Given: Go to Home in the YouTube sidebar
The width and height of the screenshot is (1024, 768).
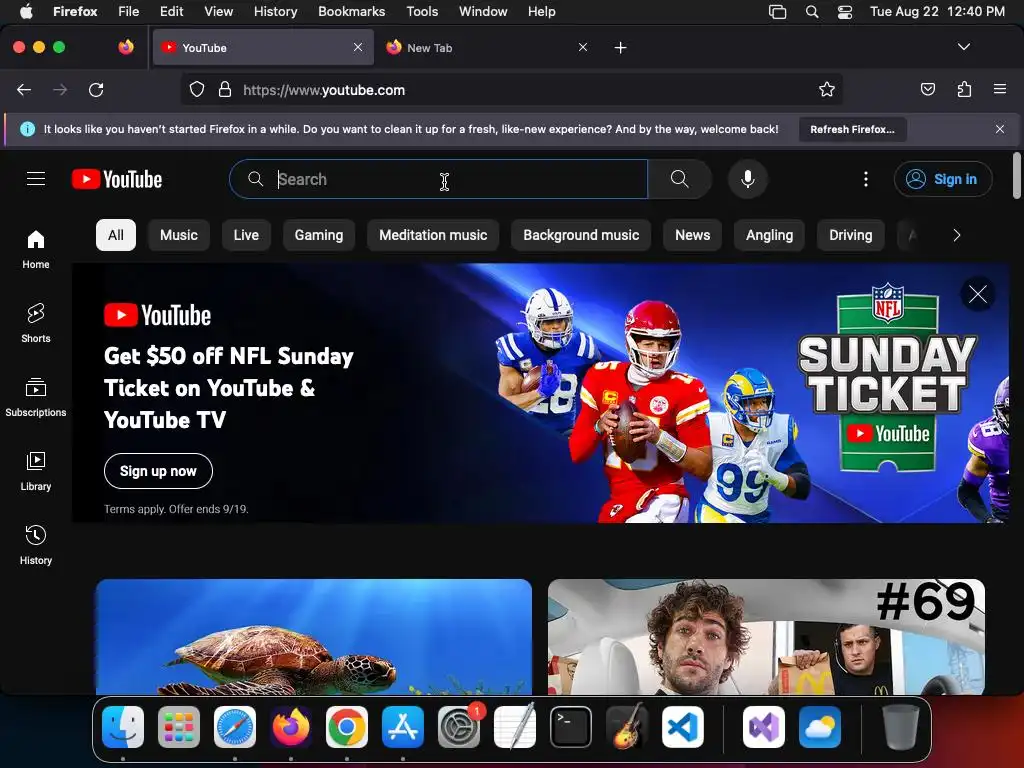Looking at the screenshot, I should pyautogui.click(x=36, y=249).
